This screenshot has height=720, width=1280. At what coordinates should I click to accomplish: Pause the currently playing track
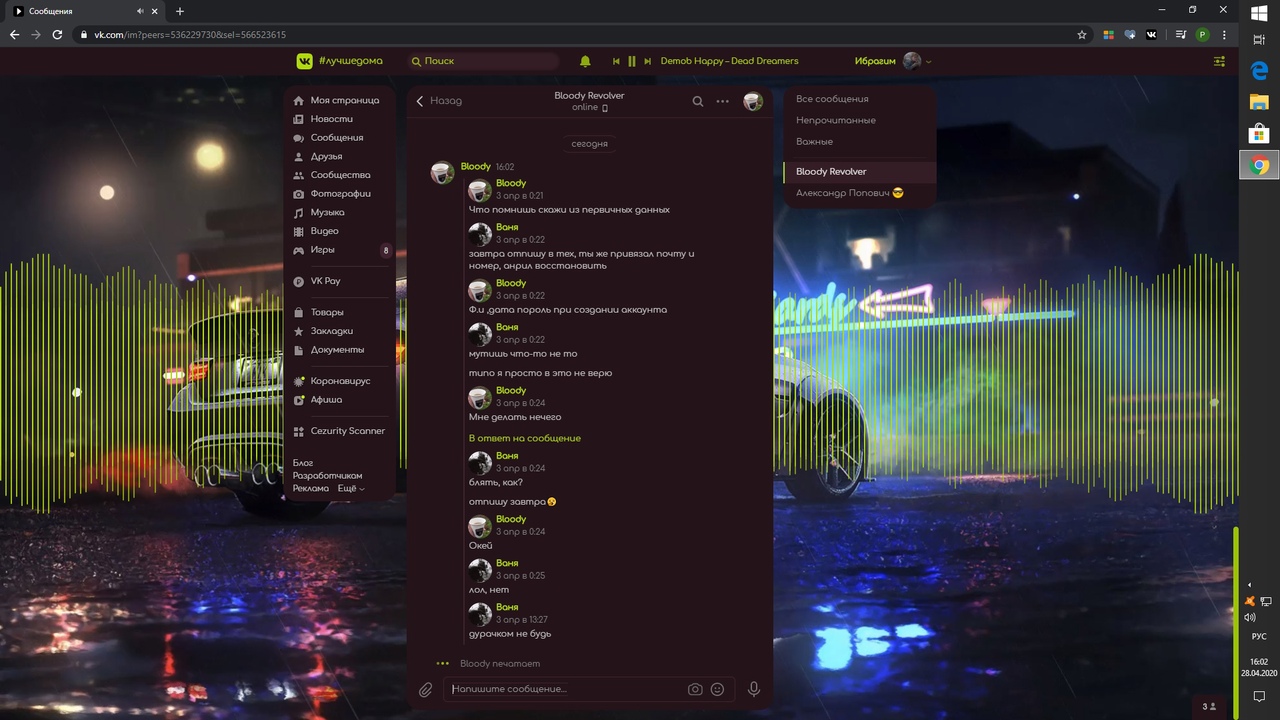pyautogui.click(x=631, y=61)
